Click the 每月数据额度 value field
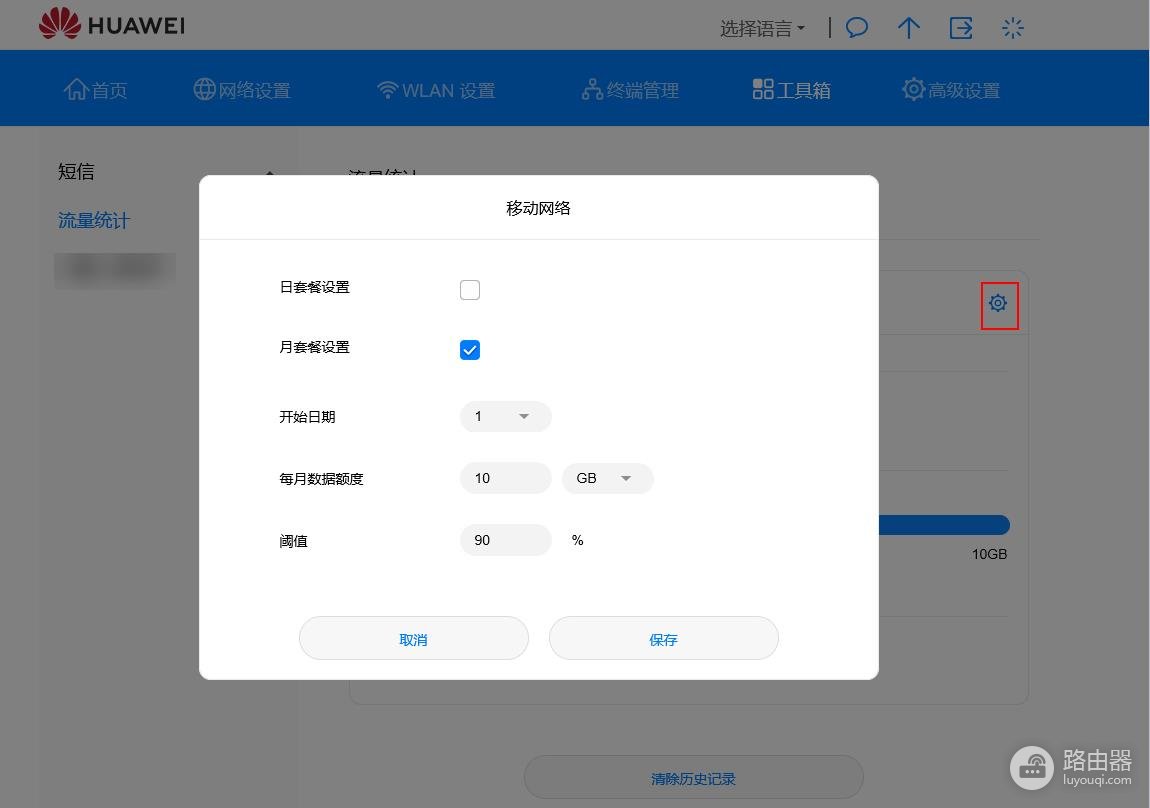 pyautogui.click(x=505, y=478)
